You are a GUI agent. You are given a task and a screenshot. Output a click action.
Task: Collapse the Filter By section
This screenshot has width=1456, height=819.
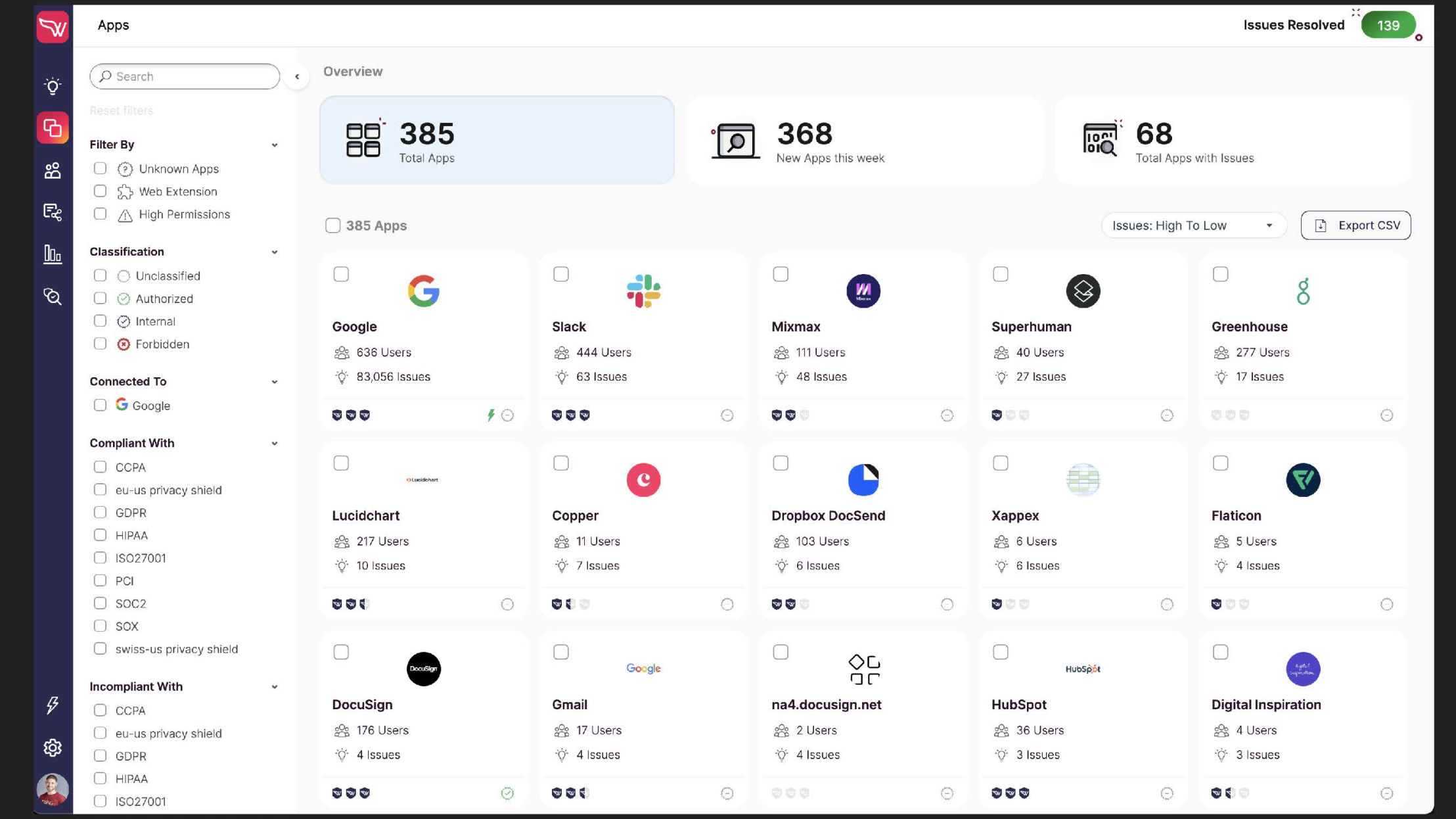pyautogui.click(x=275, y=145)
